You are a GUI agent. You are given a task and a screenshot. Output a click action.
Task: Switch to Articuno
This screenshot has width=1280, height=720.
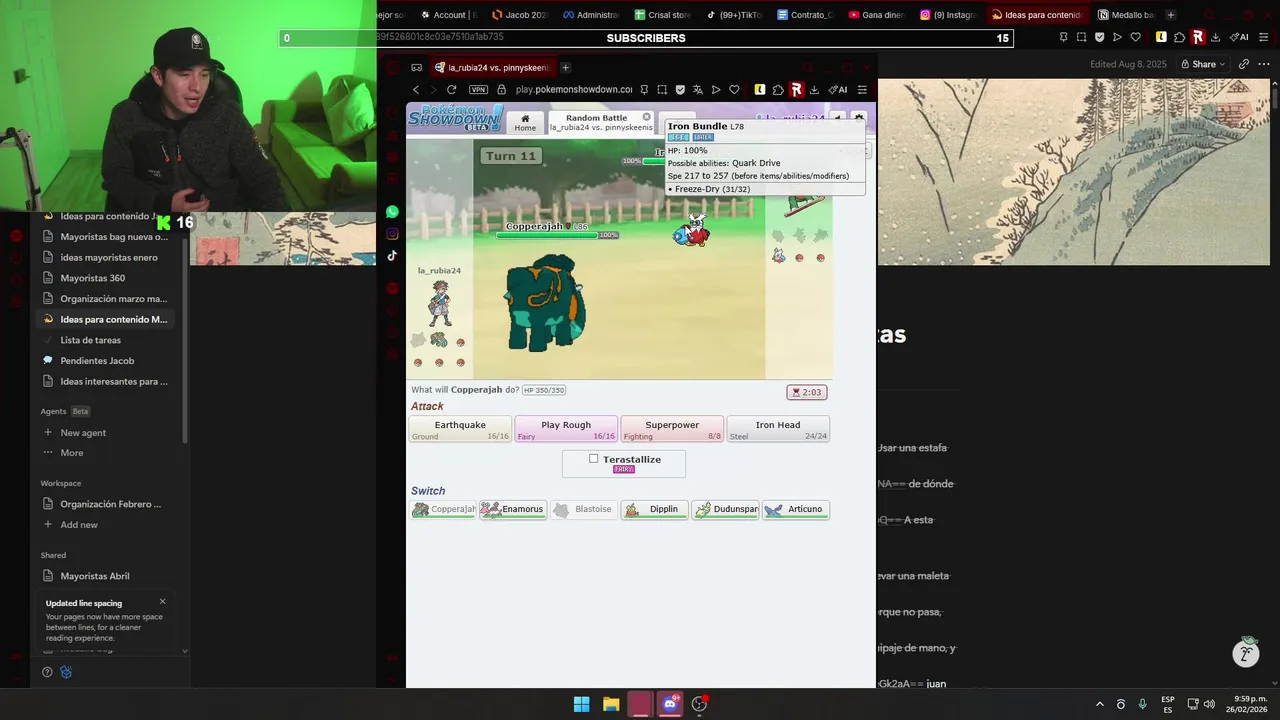point(796,509)
